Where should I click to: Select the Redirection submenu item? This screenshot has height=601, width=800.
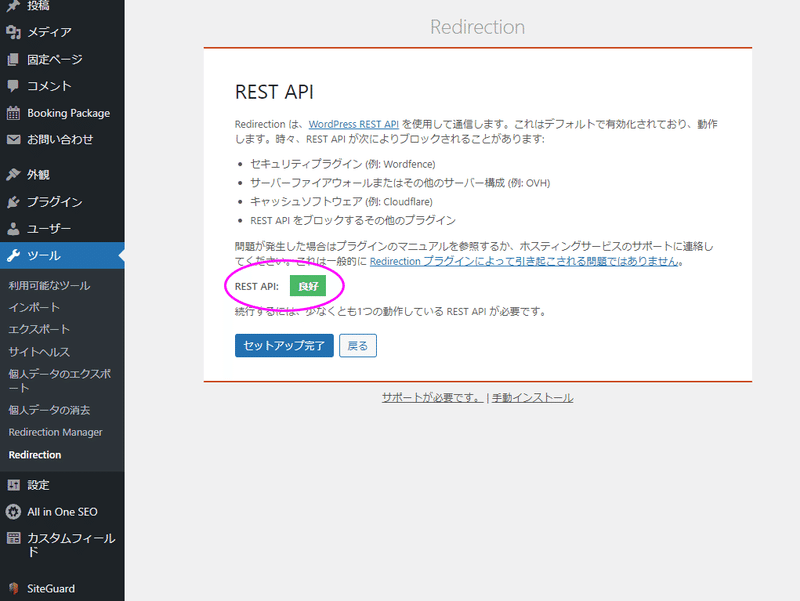tap(35, 455)
